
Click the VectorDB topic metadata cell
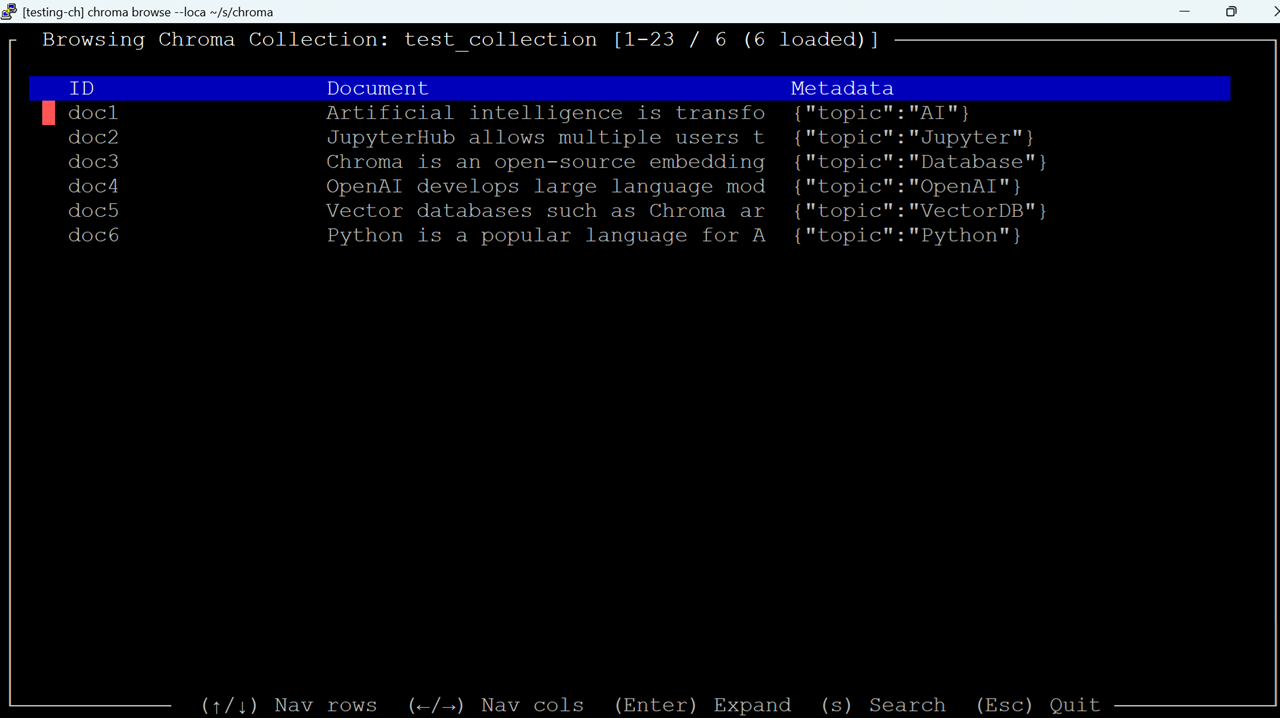coord(919,211)
